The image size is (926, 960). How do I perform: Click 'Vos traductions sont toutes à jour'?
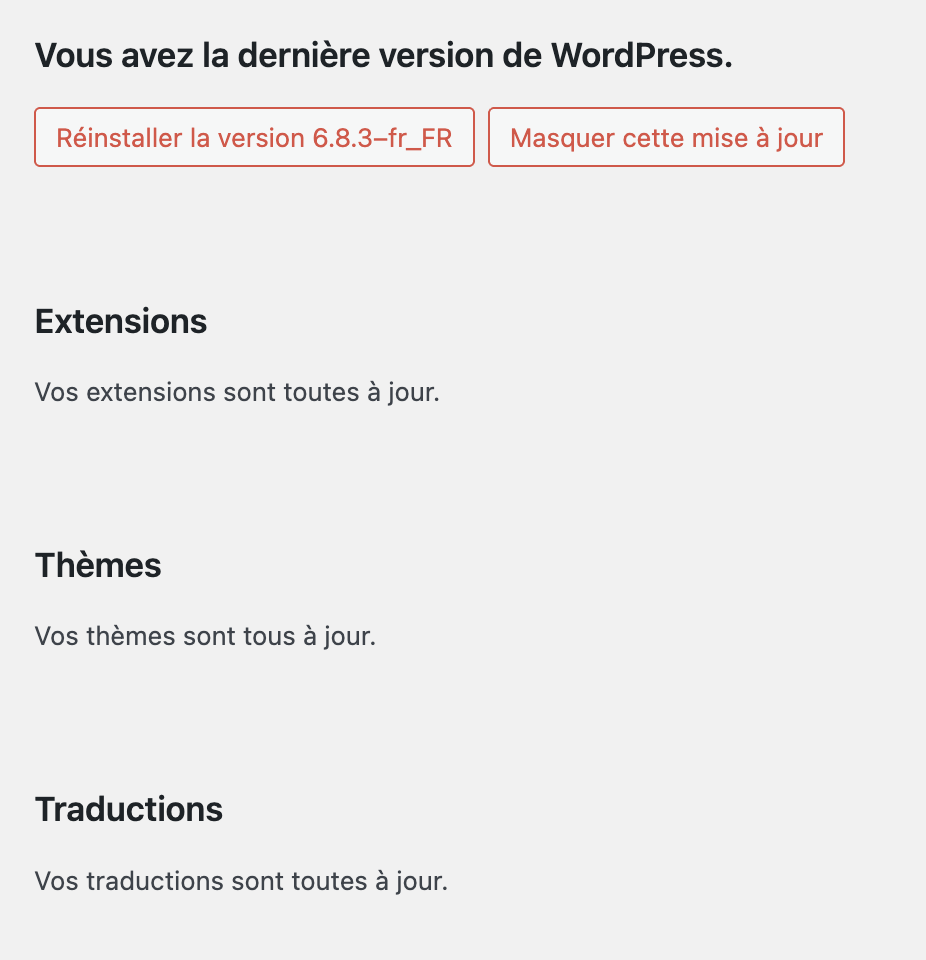pyautogui.click(x=241, y=881)
